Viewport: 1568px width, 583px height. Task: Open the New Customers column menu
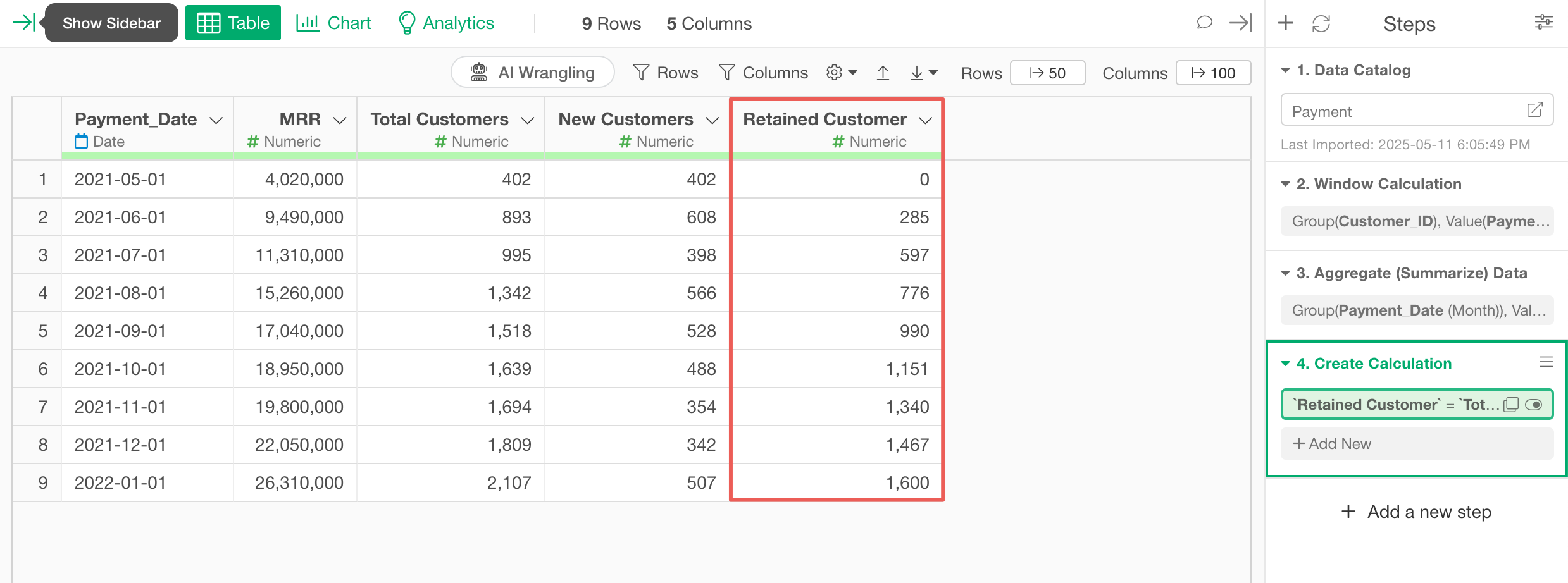coord(712,120)
